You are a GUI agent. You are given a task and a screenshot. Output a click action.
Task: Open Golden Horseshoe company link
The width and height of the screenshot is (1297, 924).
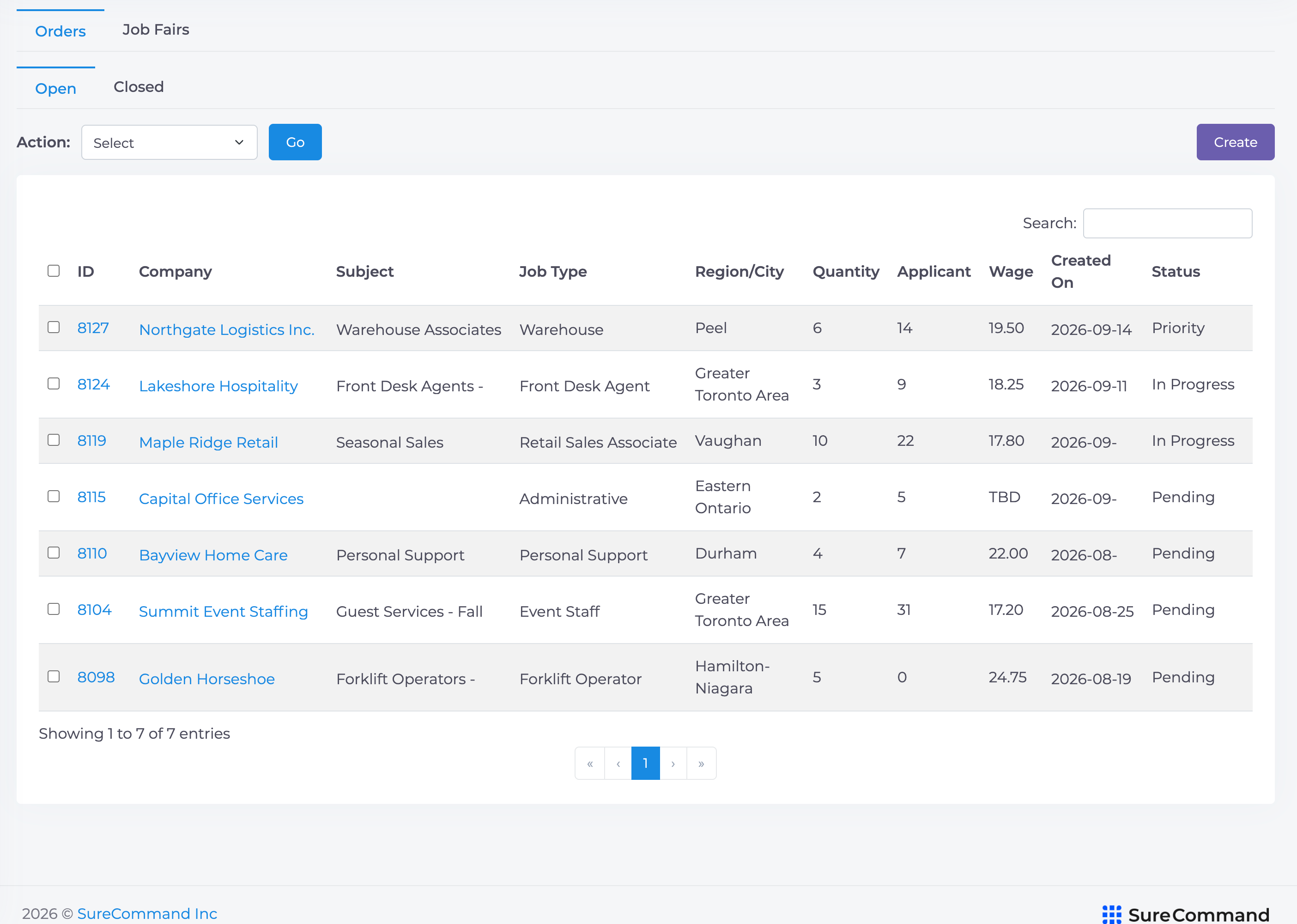pyautogui.click(x=207, y=679)
